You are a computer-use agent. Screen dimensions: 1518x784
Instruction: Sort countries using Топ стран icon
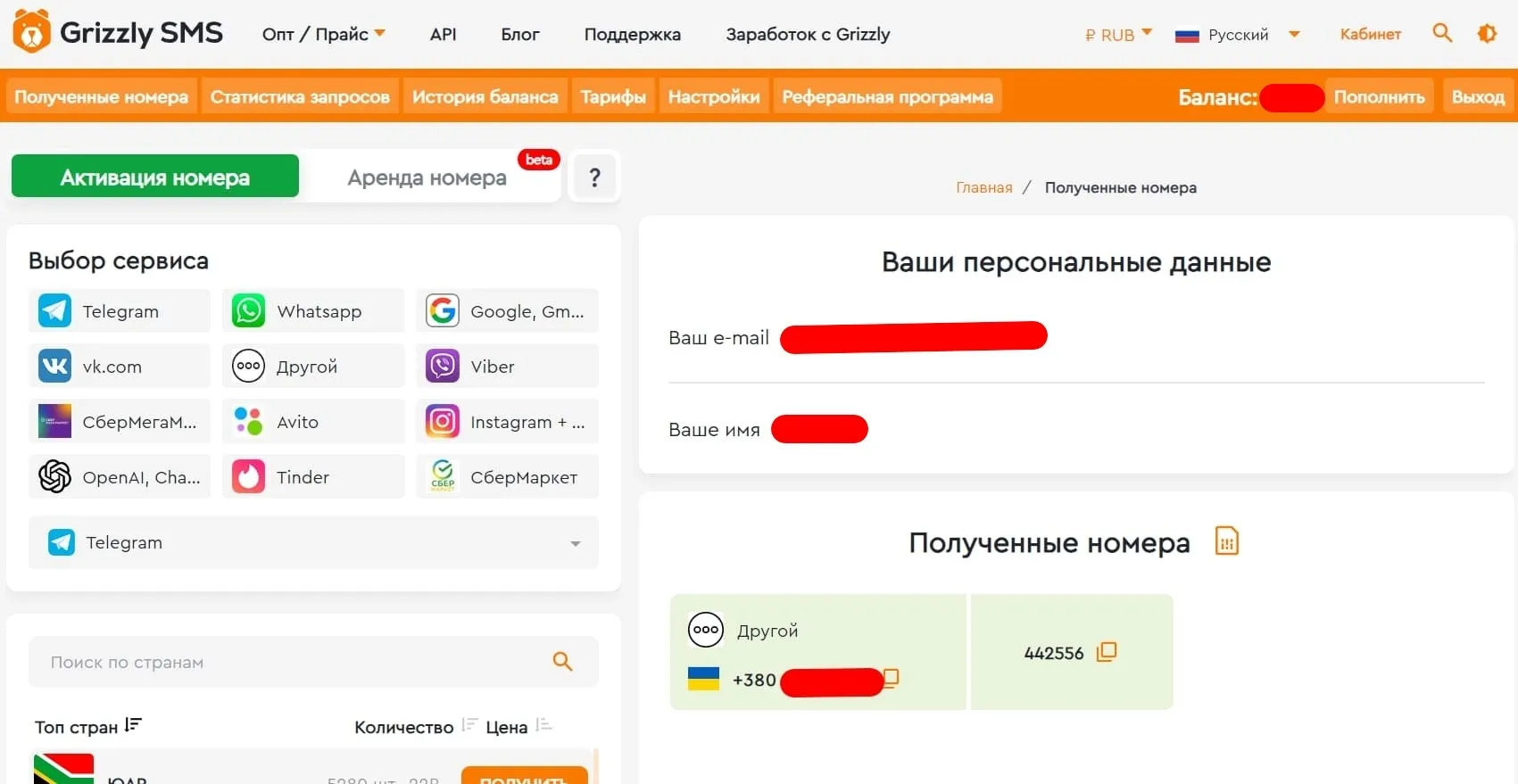tap(133, 725)
